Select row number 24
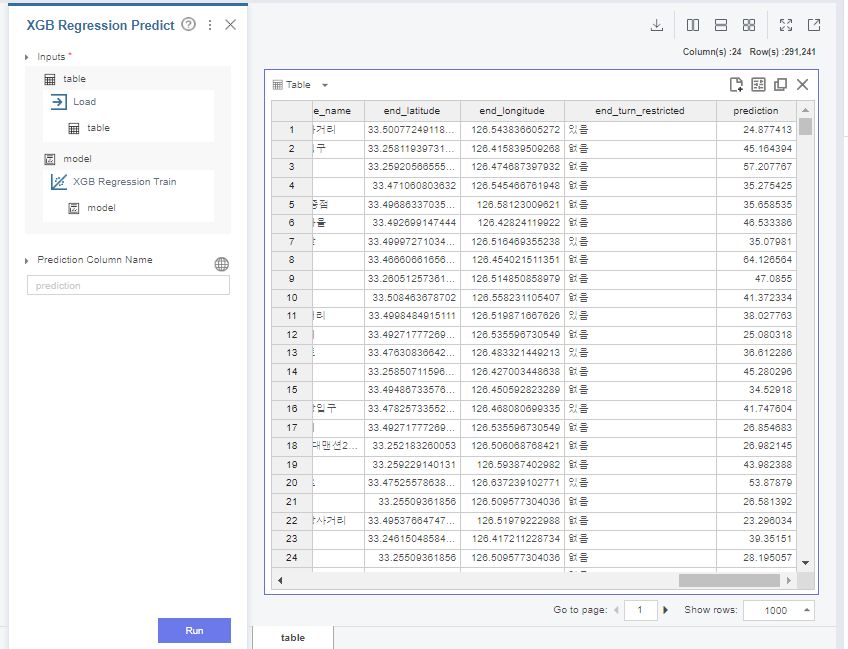This screenshot has width=848, height=649. (x=292, y=558)
